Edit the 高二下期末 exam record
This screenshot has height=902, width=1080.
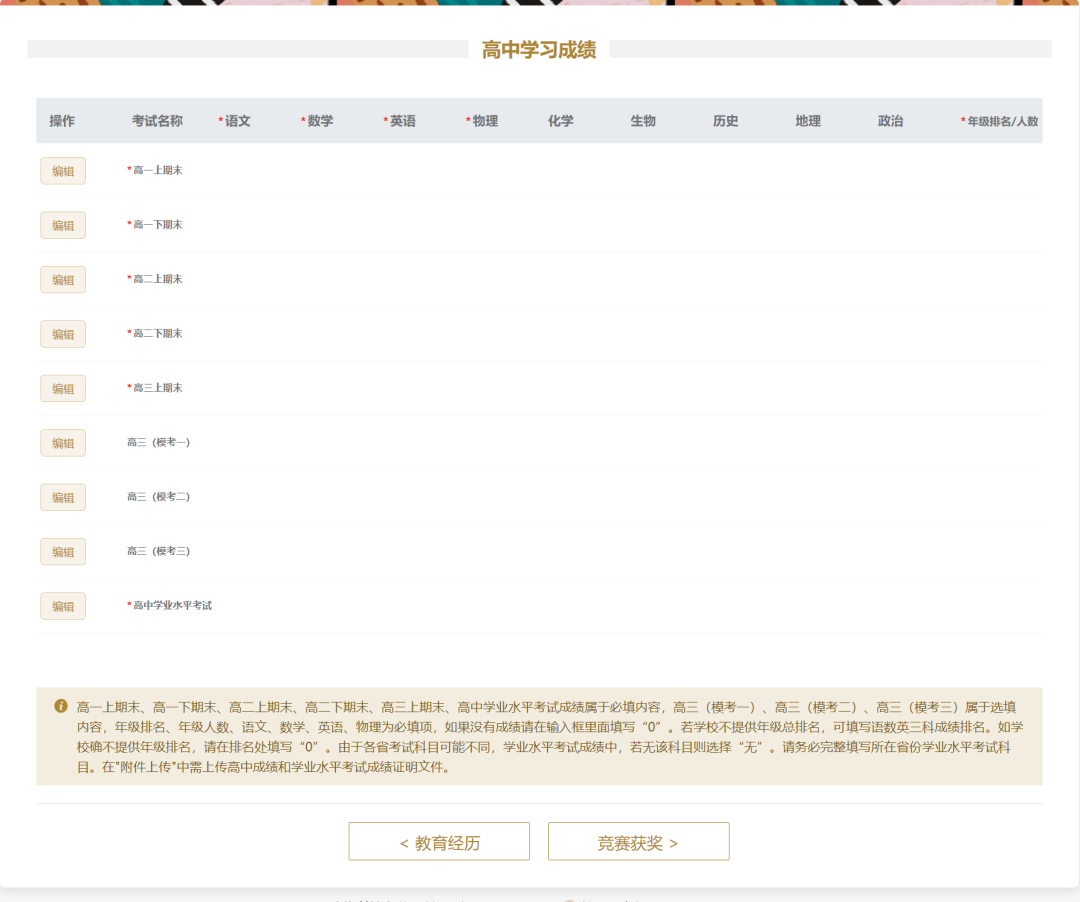coord(63,334)
